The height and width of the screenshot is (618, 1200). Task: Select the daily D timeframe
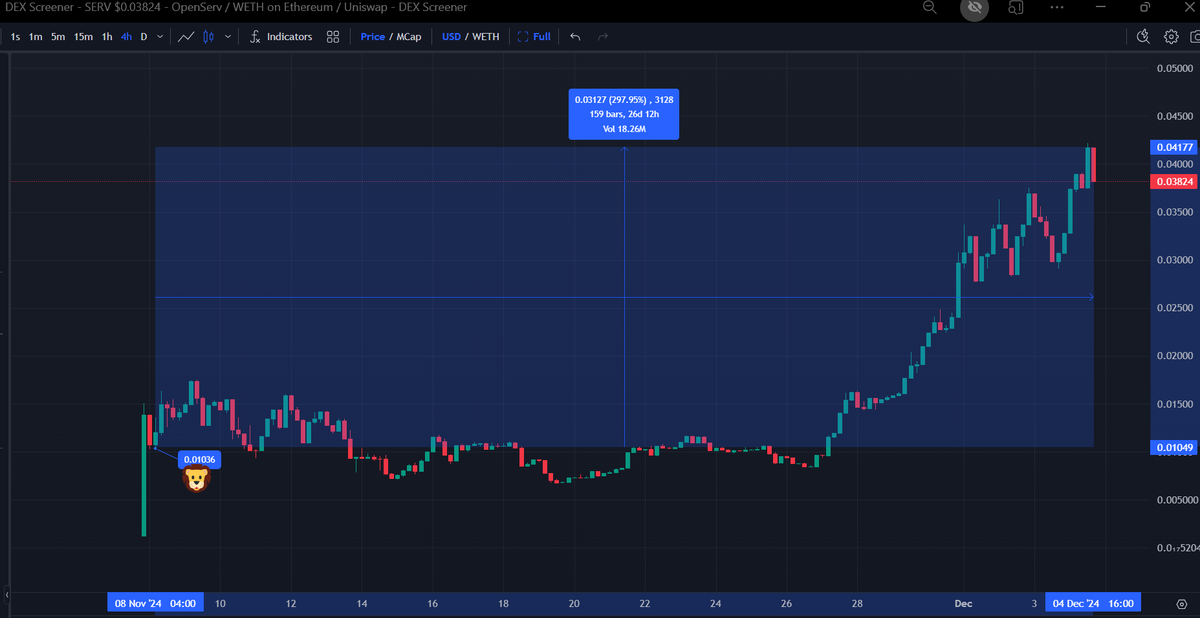144,37
